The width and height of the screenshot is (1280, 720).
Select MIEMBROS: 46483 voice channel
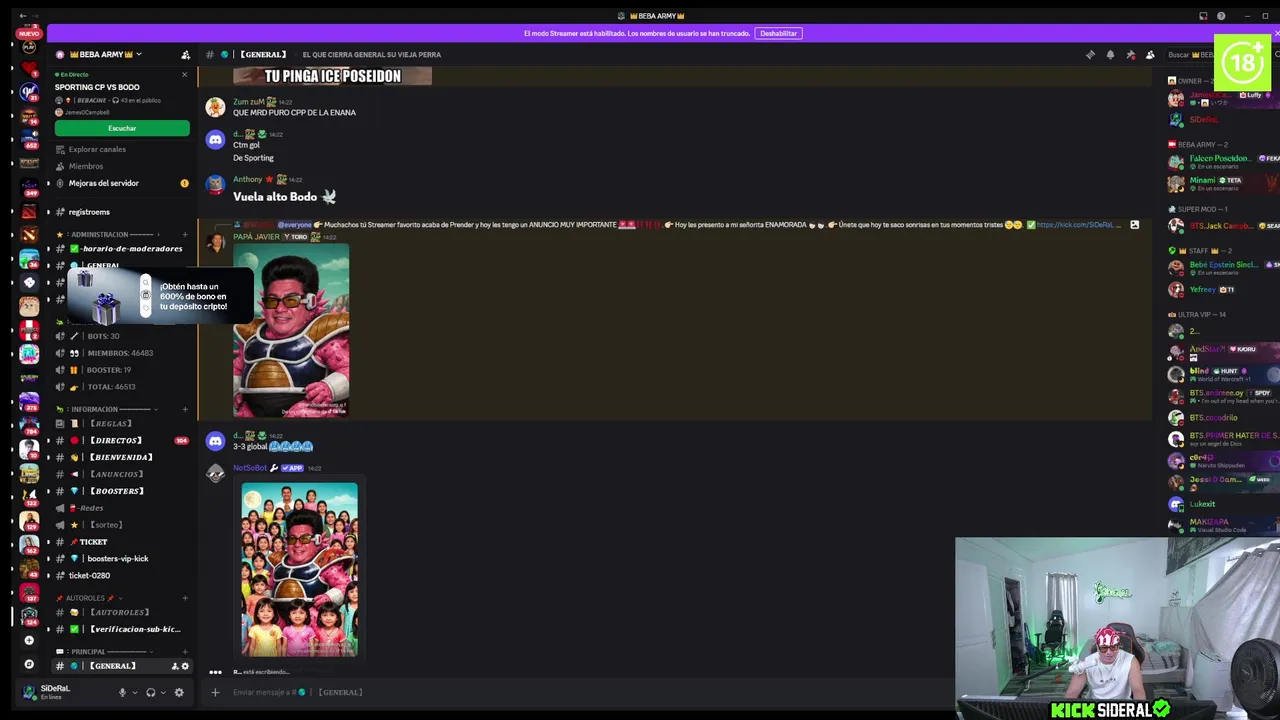pyautogui.click(x=120, y=353)
